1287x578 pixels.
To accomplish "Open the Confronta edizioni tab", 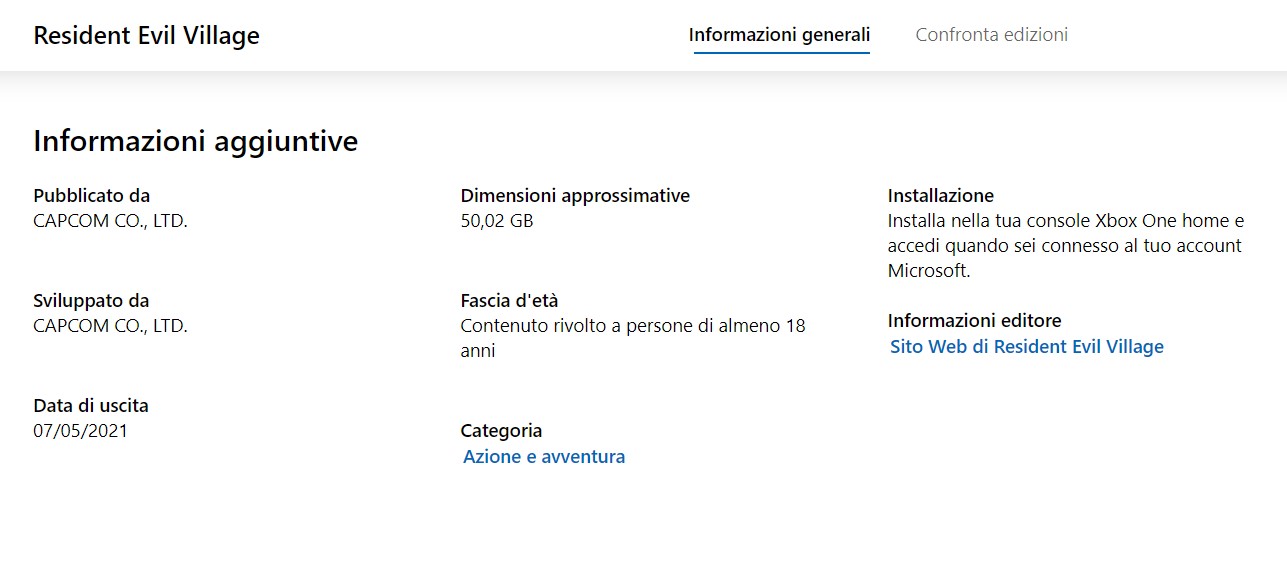I will coord(992,35).
